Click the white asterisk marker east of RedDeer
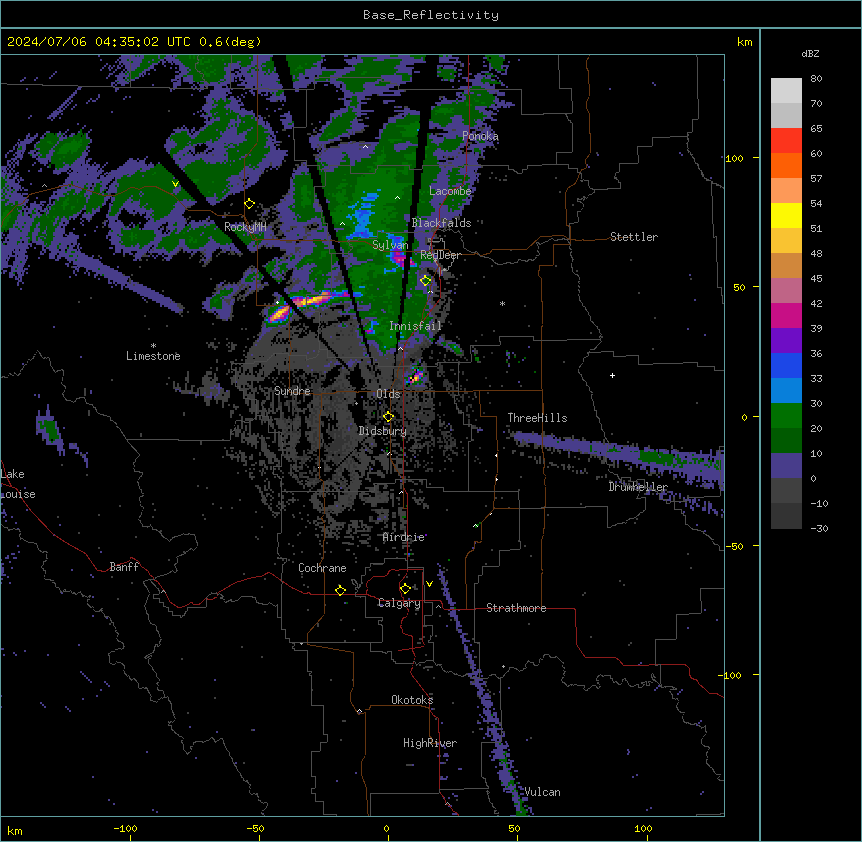 tap(502, 303)
